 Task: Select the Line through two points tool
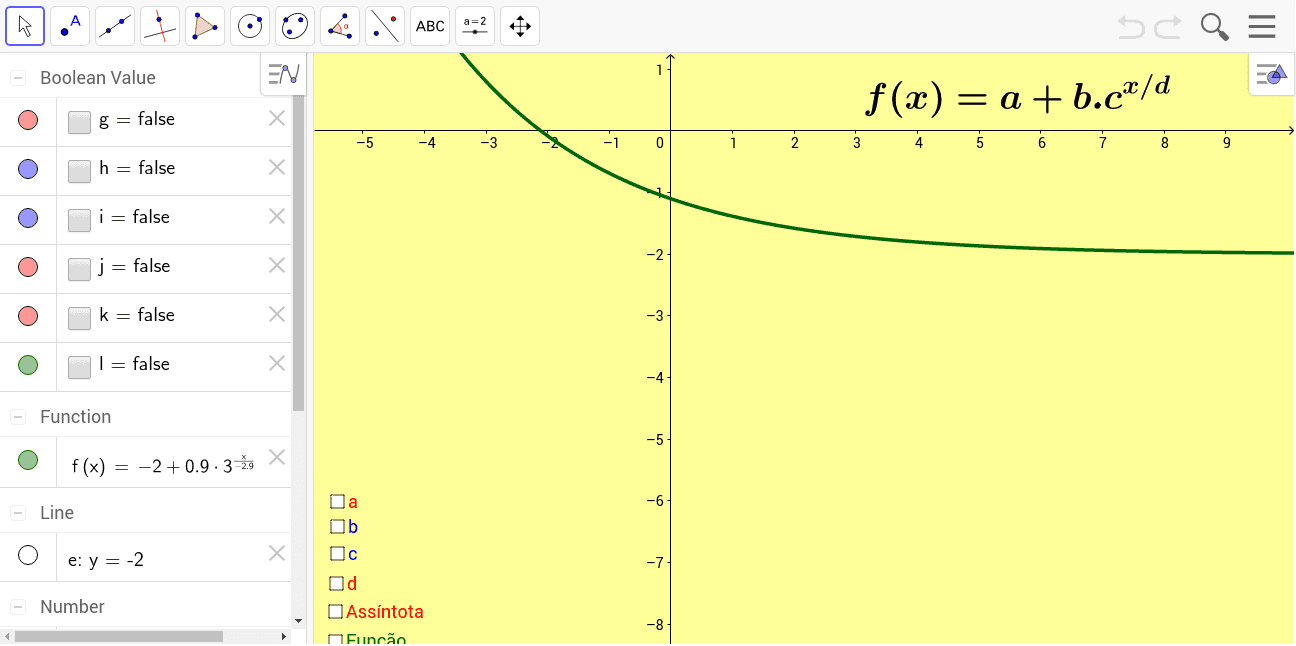[x=115, y=27]
